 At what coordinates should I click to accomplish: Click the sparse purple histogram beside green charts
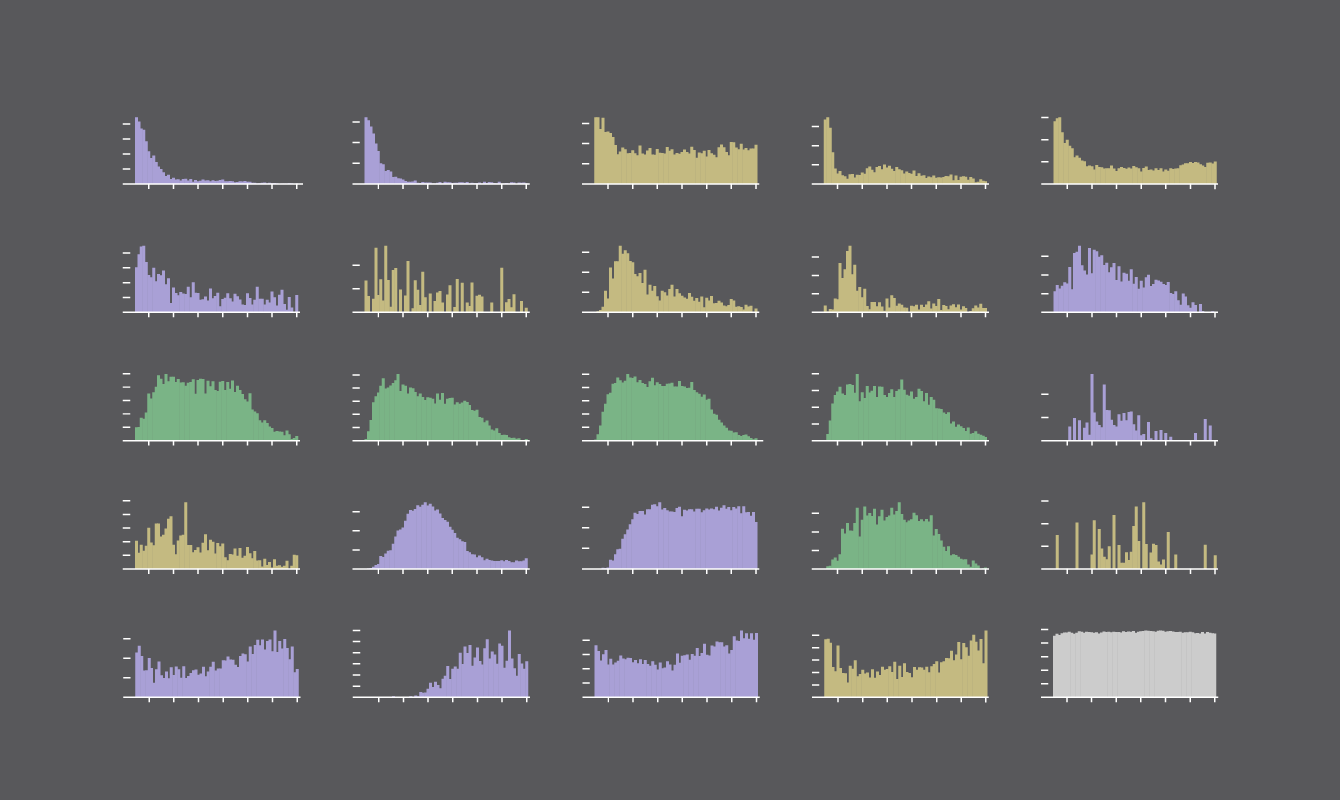(1134, 410)
